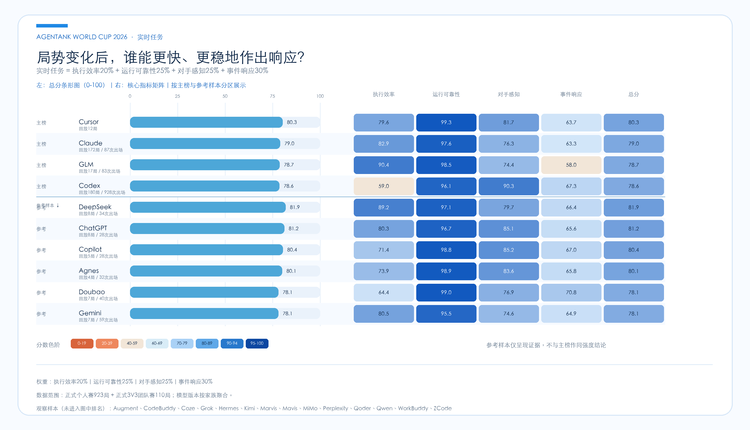Click the 40-59 score legend swatch

(x=132, y=343)
